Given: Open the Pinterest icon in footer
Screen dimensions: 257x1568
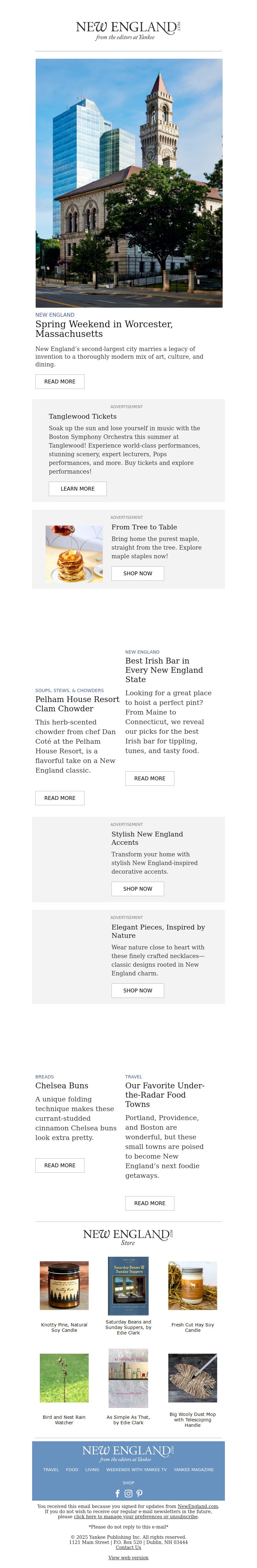Looking at the screenshot, I should [139, 1493].
